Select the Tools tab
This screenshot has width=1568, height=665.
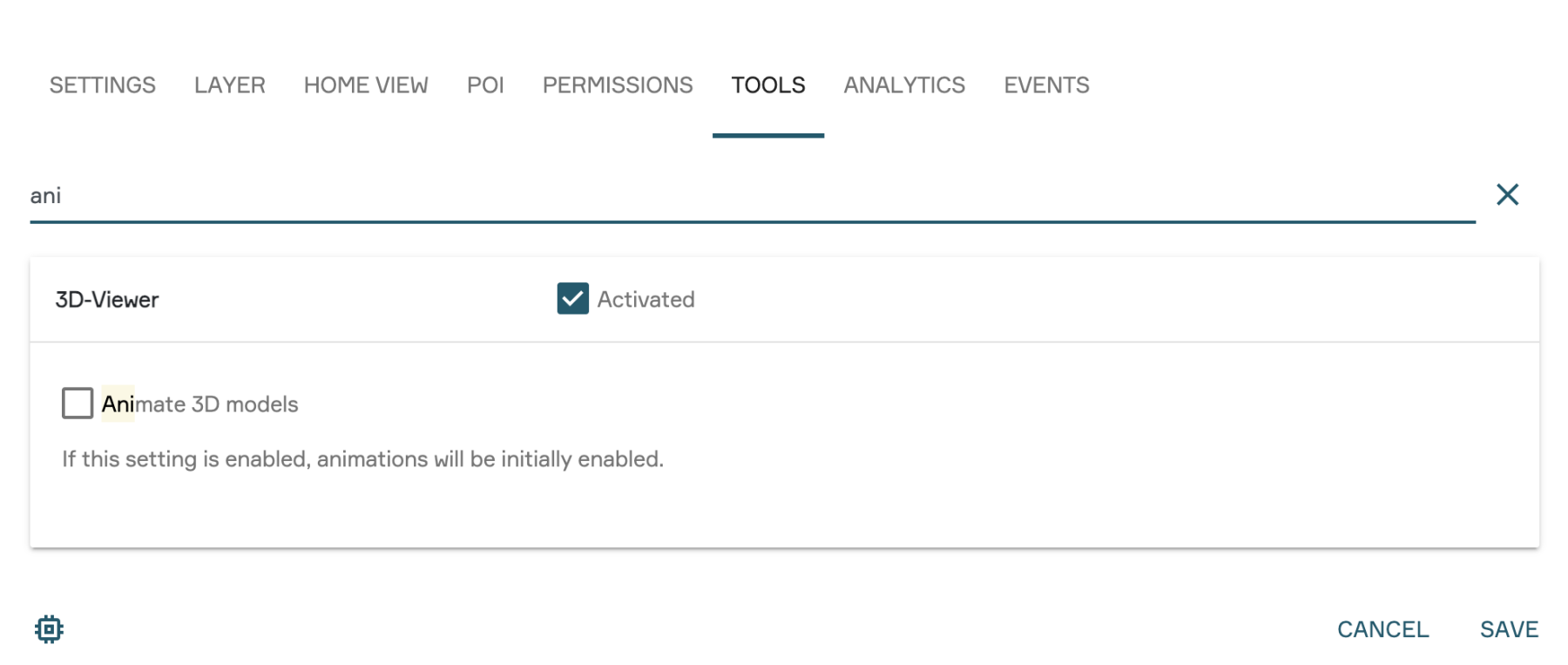point(768,85)
